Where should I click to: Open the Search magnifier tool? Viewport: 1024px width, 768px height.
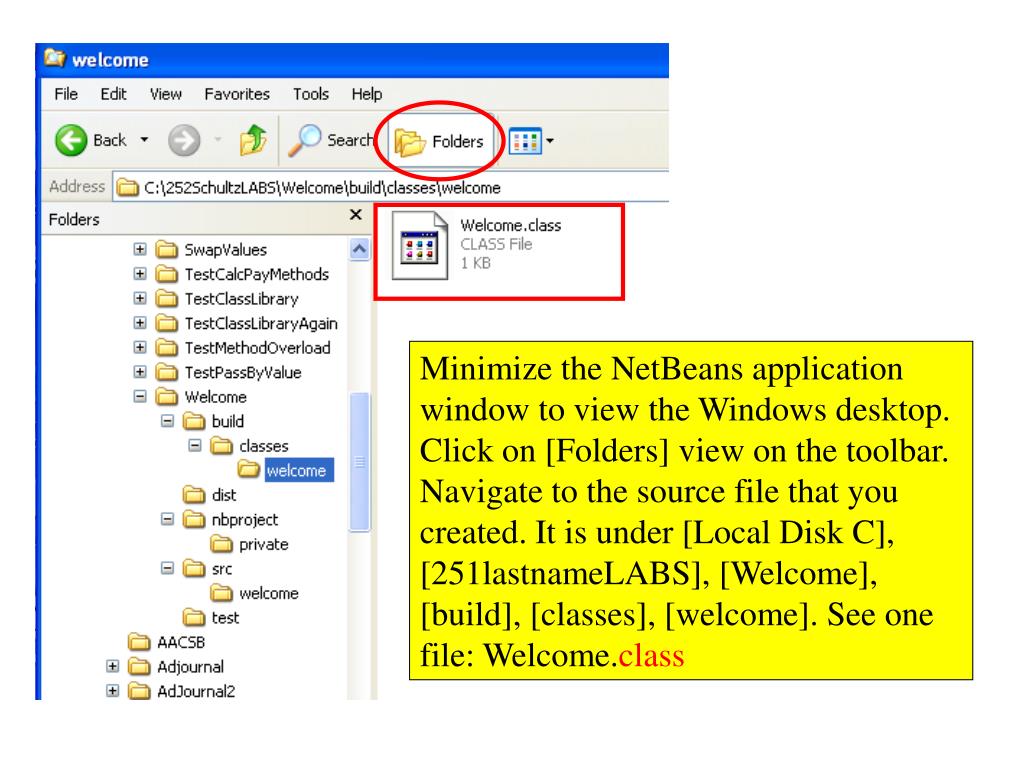click(x=304, y=140)
